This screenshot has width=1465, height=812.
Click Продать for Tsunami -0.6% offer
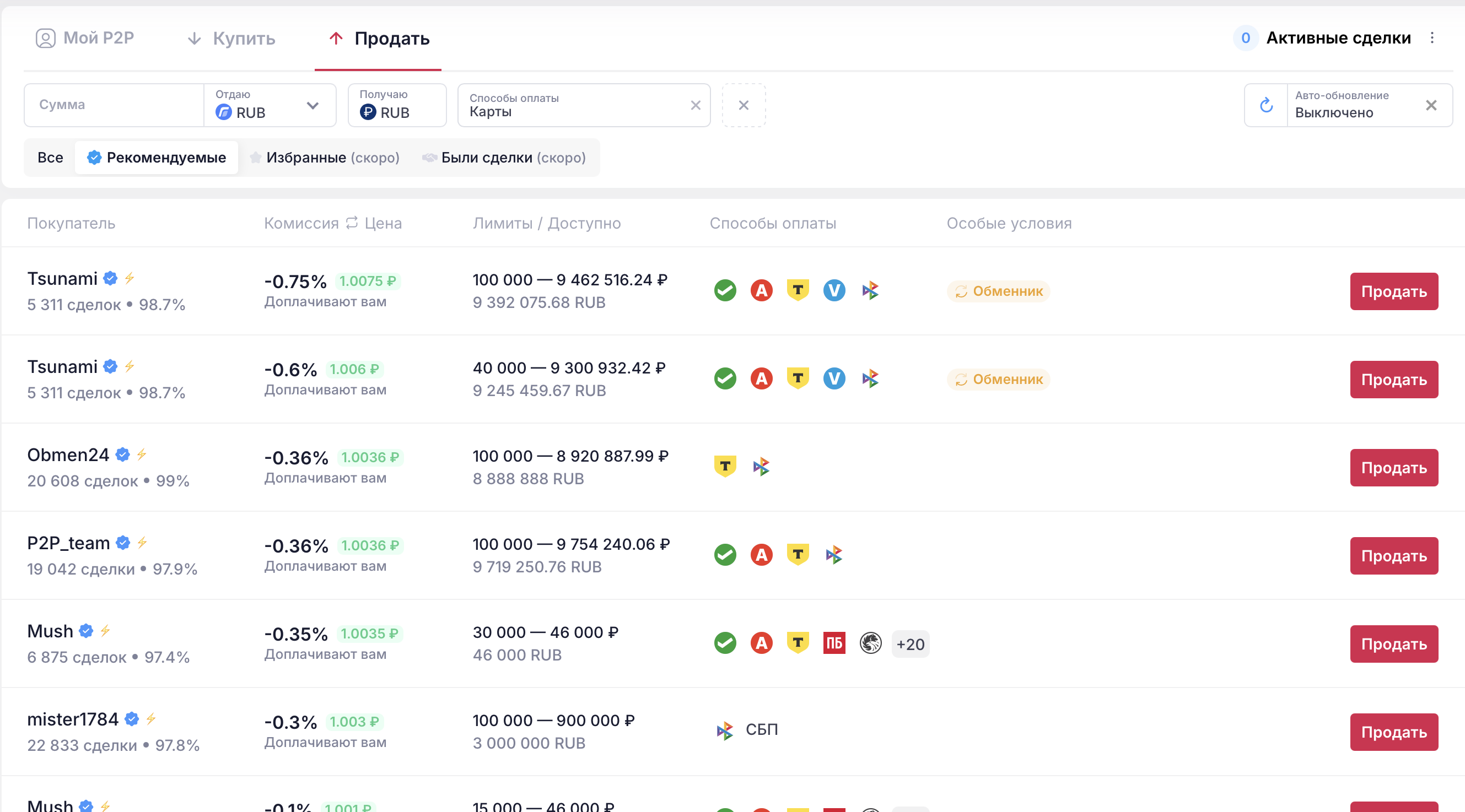coord(1393,380)
